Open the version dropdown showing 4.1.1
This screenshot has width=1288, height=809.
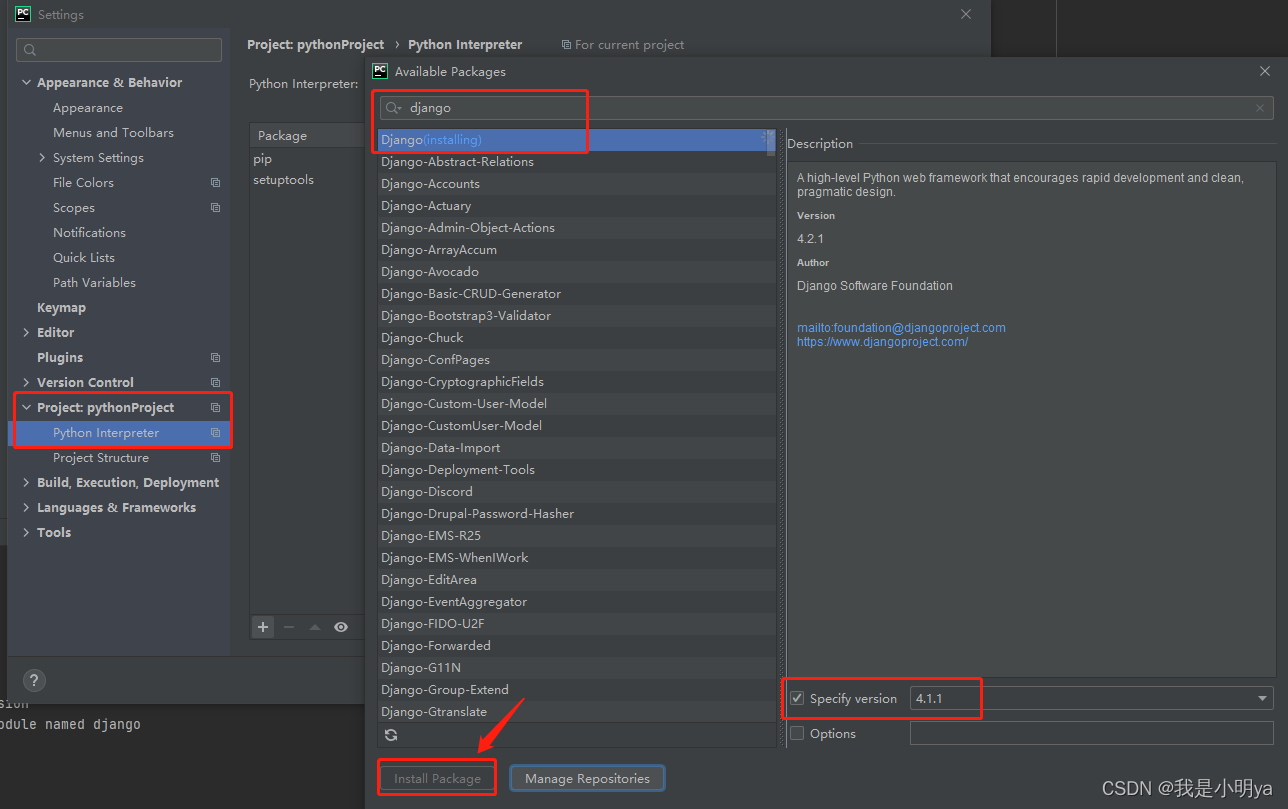[1263, 698]
